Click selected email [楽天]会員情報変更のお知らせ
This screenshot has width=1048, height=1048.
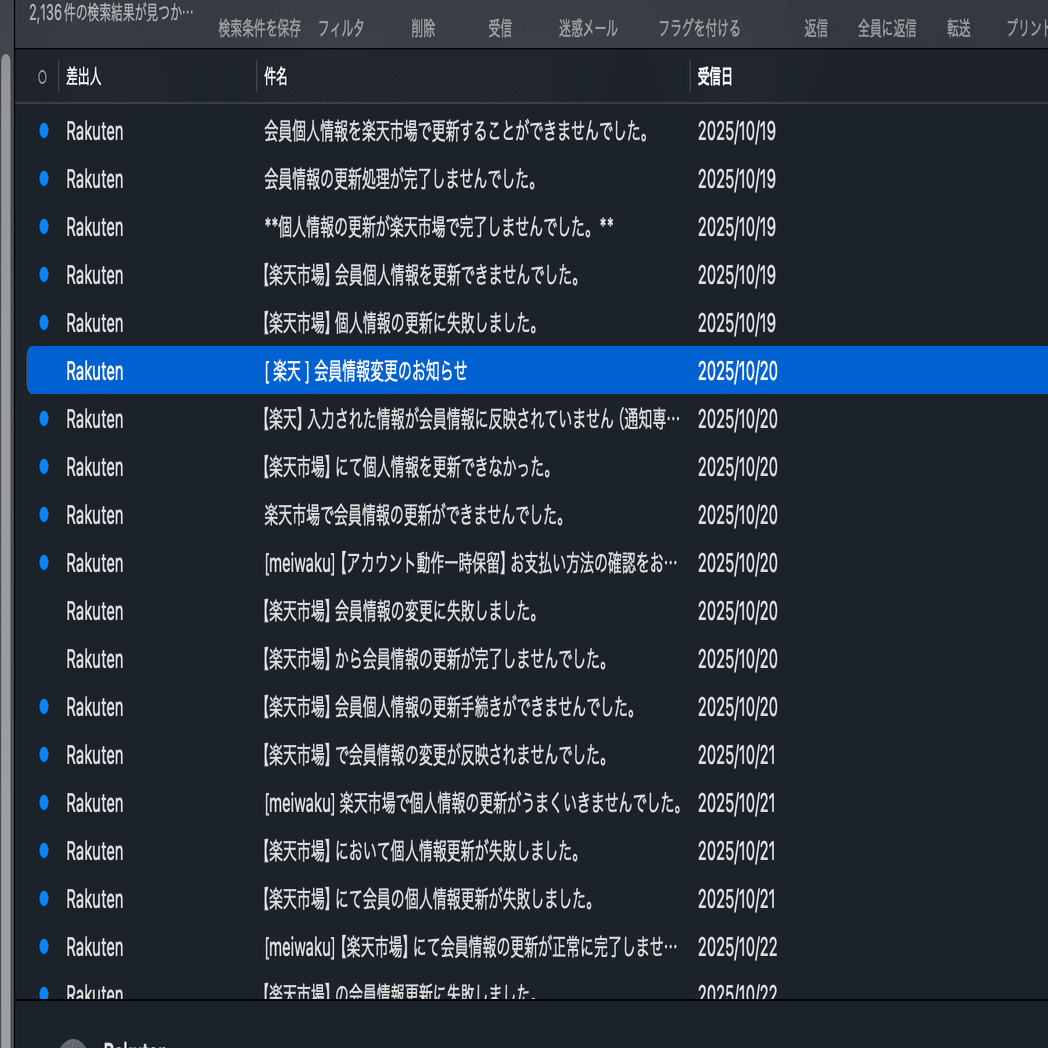click(x=537, y=370)
